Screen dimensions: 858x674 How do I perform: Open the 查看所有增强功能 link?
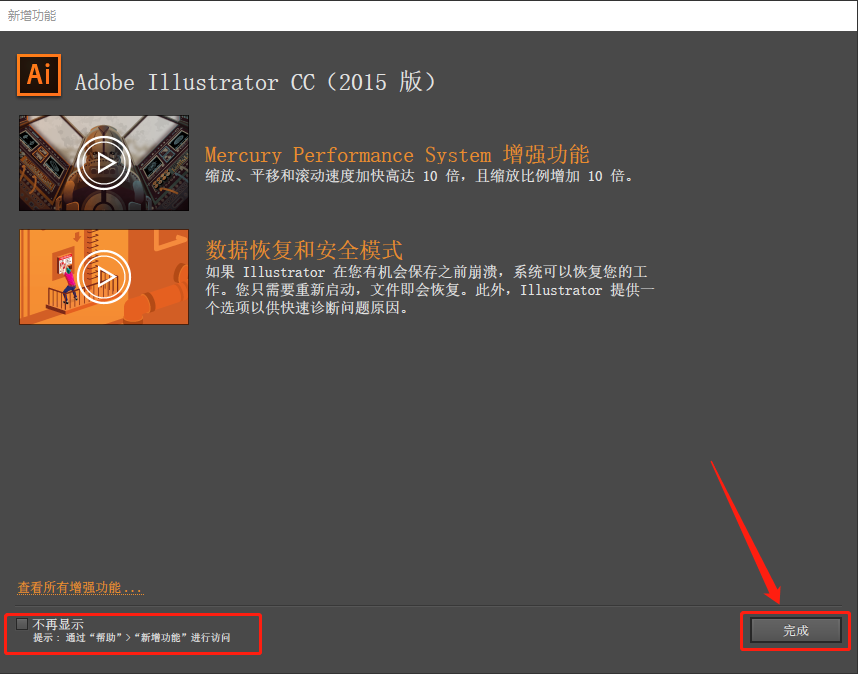(x=80, y=588)
